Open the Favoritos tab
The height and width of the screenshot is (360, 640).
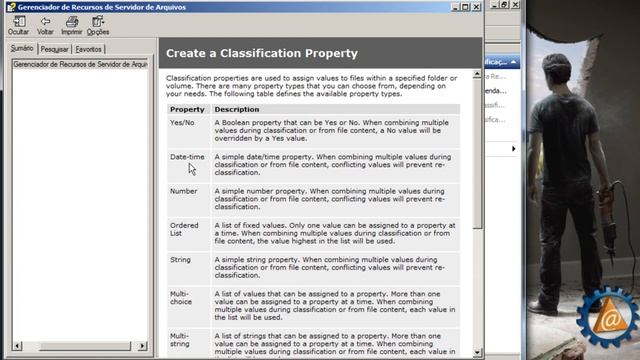(x=89, y=49)
